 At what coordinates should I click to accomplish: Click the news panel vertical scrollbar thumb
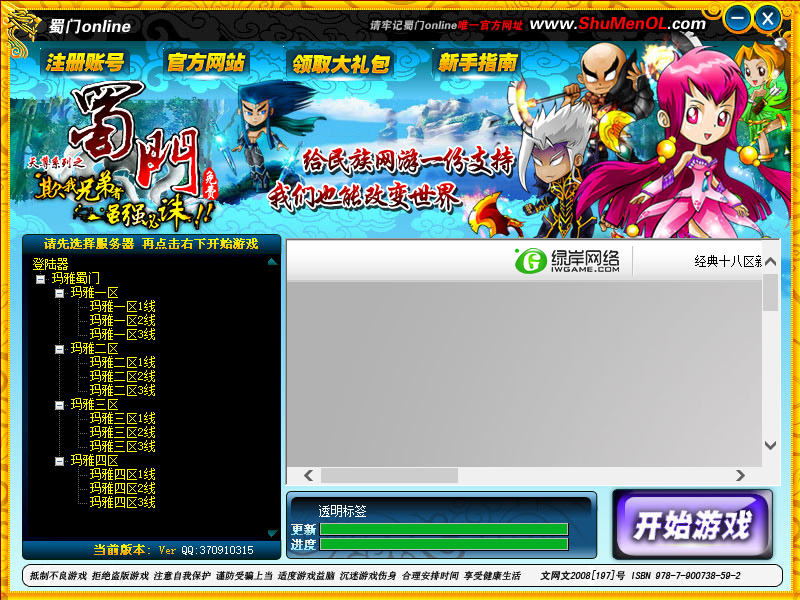770,292
